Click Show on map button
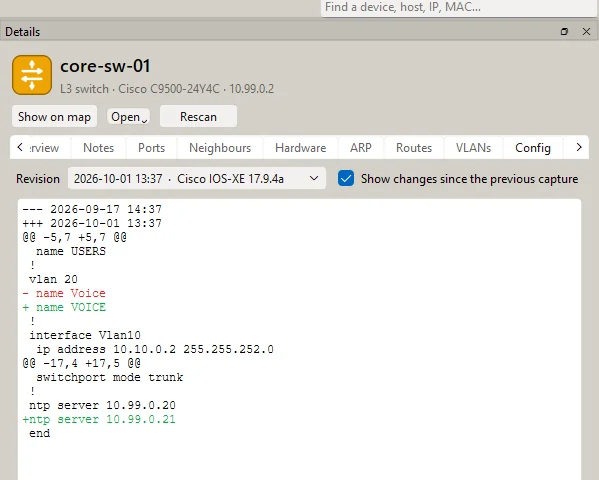This screenshot has width=599, height=480. point(54,117)
